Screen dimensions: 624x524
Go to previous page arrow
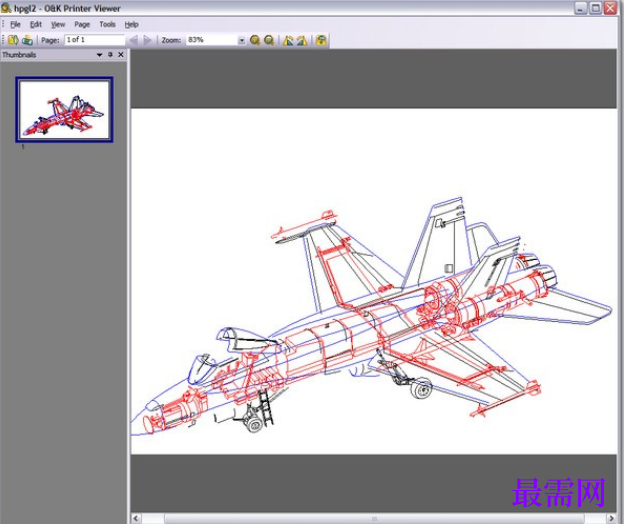(x=134, y=40)
